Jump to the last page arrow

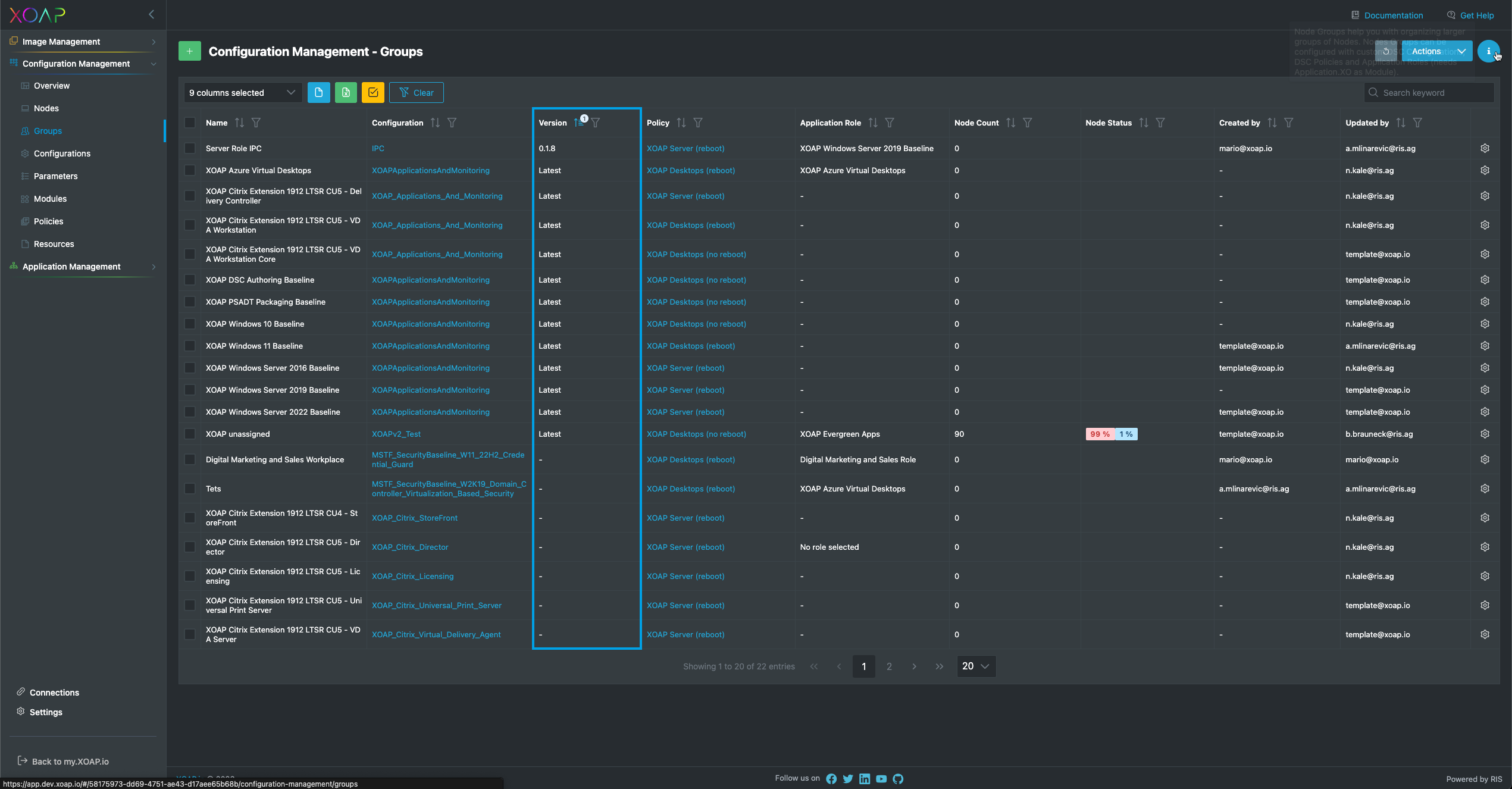pyautogui.click(x=939, y=666)
